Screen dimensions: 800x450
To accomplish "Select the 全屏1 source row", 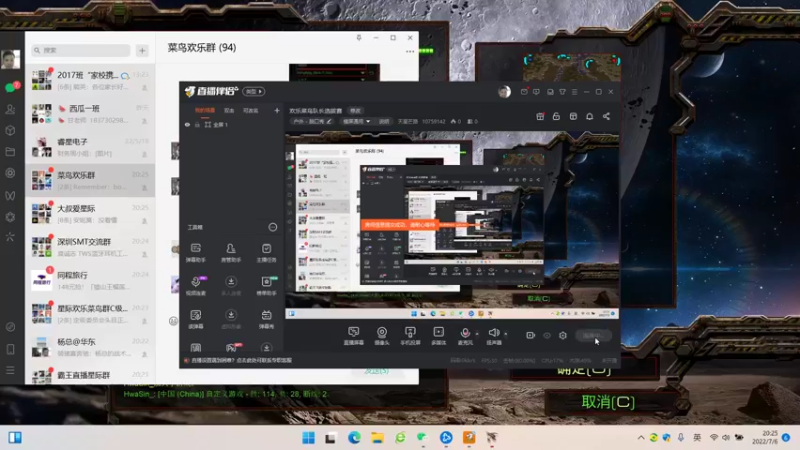I will pos(232,124).
